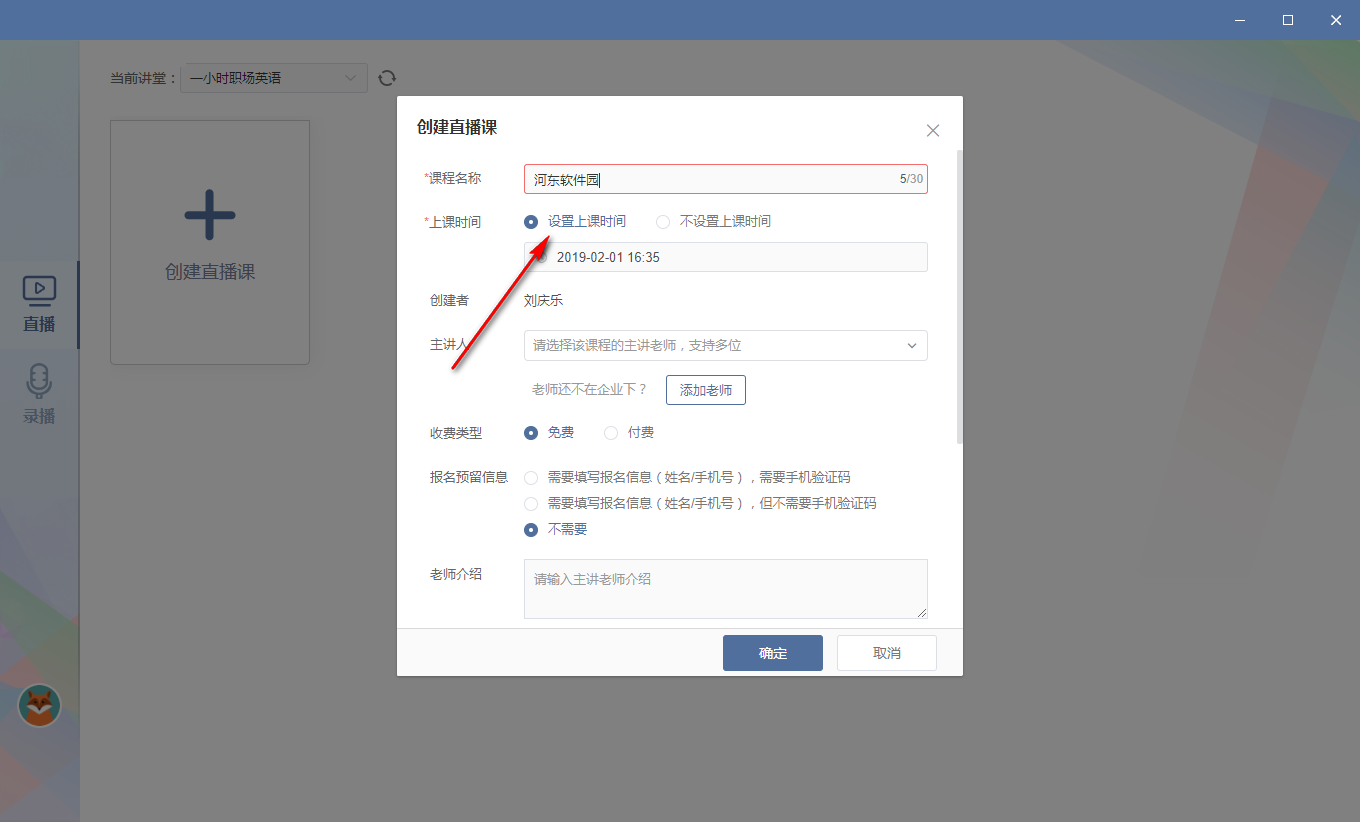This screenshot has height=822, width=1360.
Task: Click the fox avatar in the bottom-left corner
Action: point(39,705)
